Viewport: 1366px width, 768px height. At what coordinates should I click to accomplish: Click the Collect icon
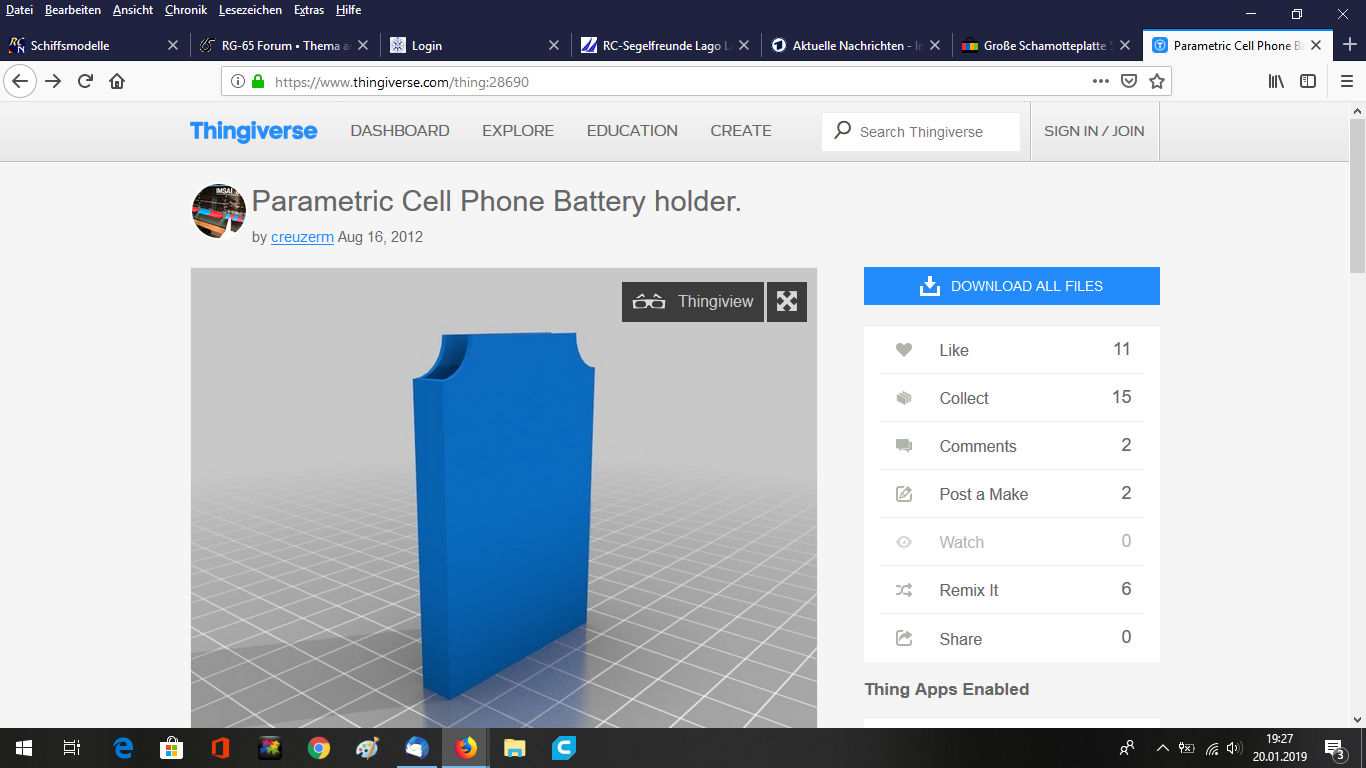[904, 398]
